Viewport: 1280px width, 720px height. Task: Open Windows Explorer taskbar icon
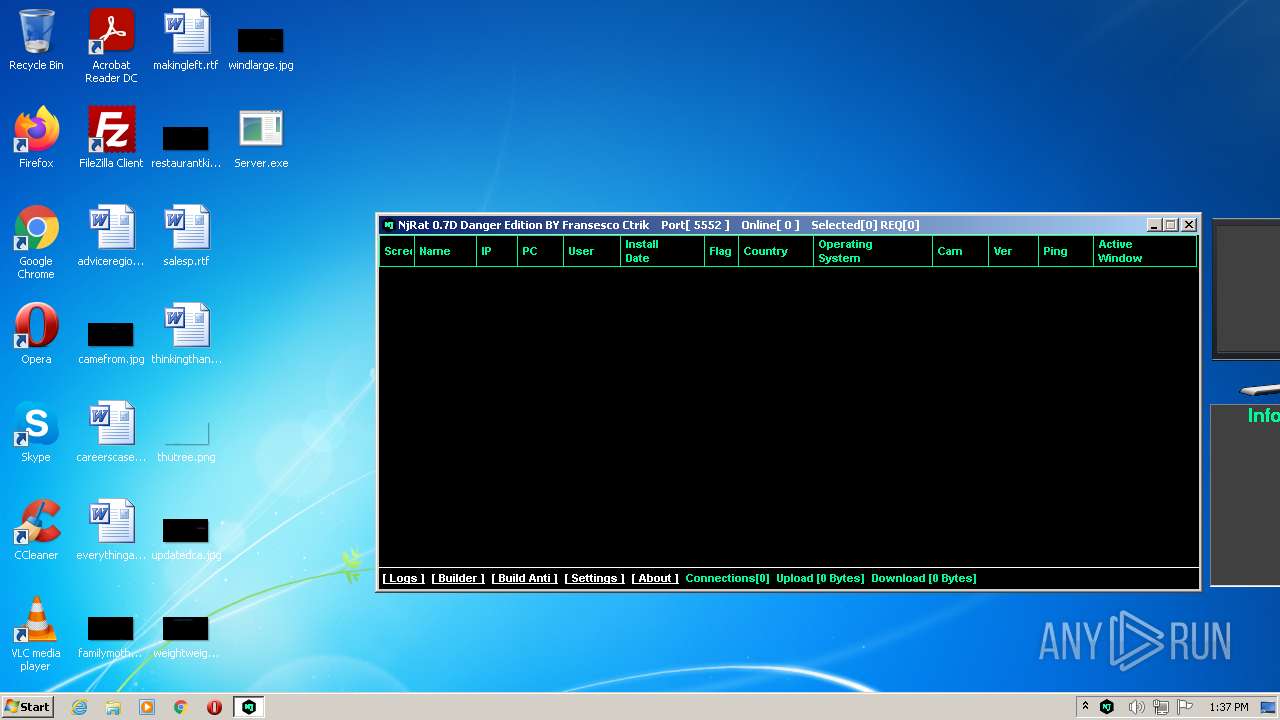pos(113,707)
